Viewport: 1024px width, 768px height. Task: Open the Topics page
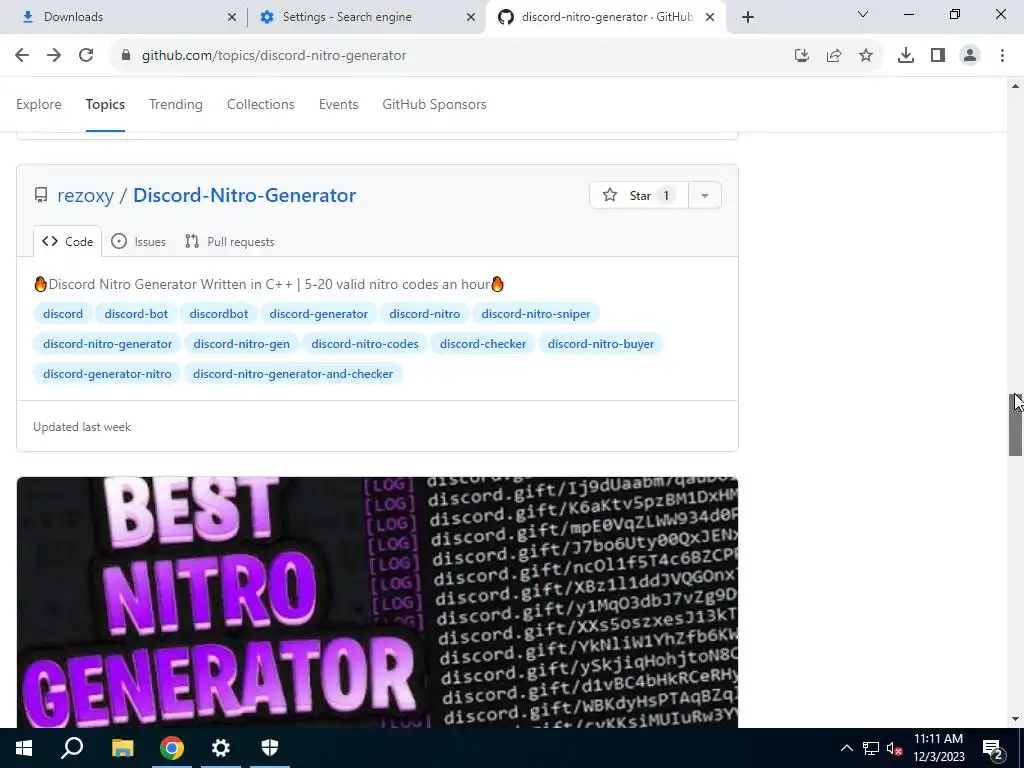pos(105,104)
